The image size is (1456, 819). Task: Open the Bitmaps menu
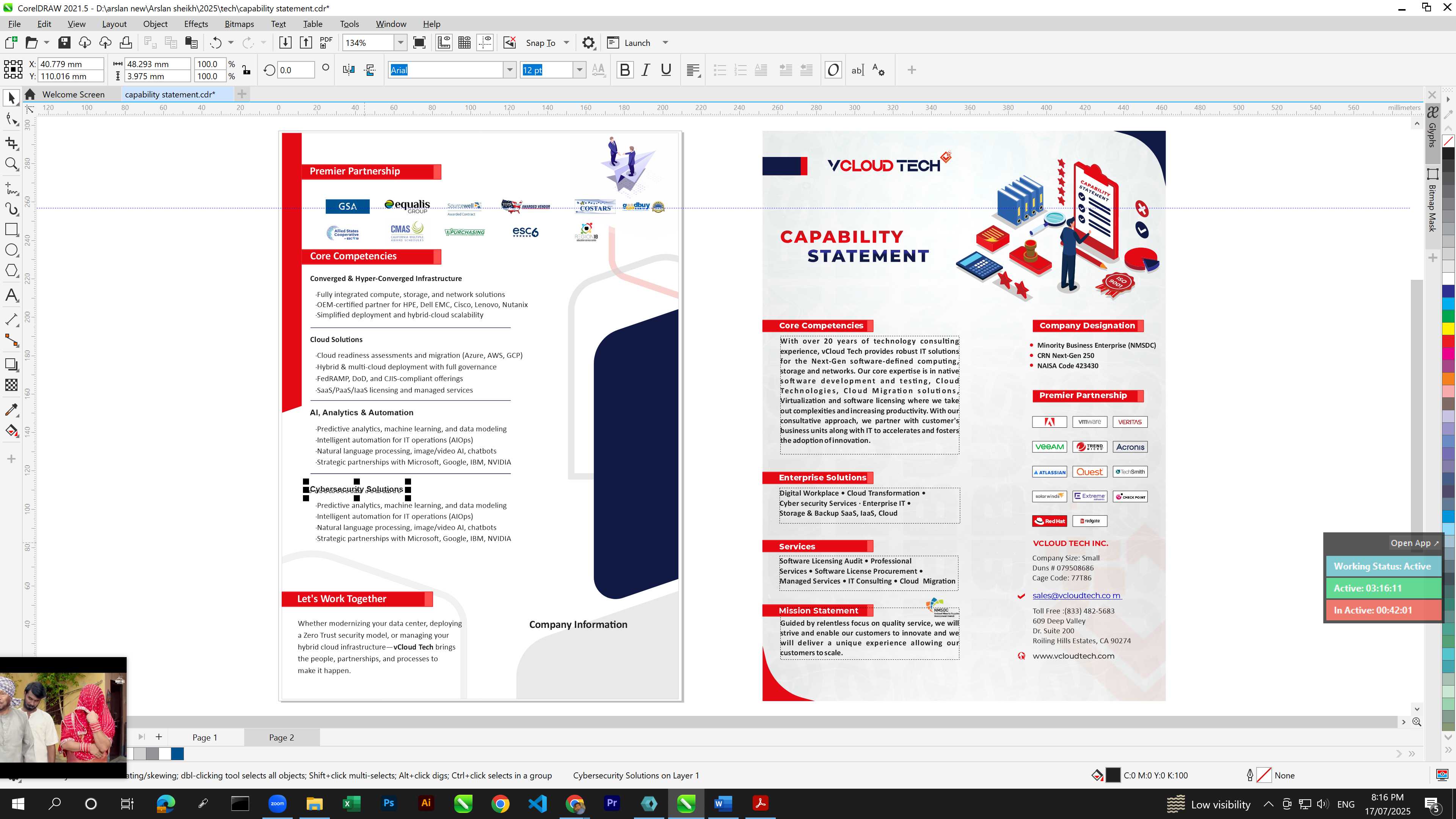[x=239, y=24]
